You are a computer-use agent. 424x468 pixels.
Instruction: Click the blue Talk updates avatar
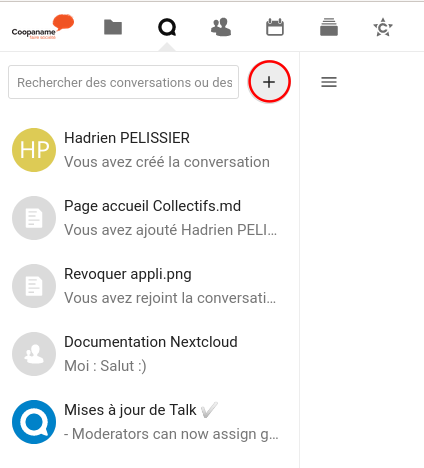[x=34, y=422]
